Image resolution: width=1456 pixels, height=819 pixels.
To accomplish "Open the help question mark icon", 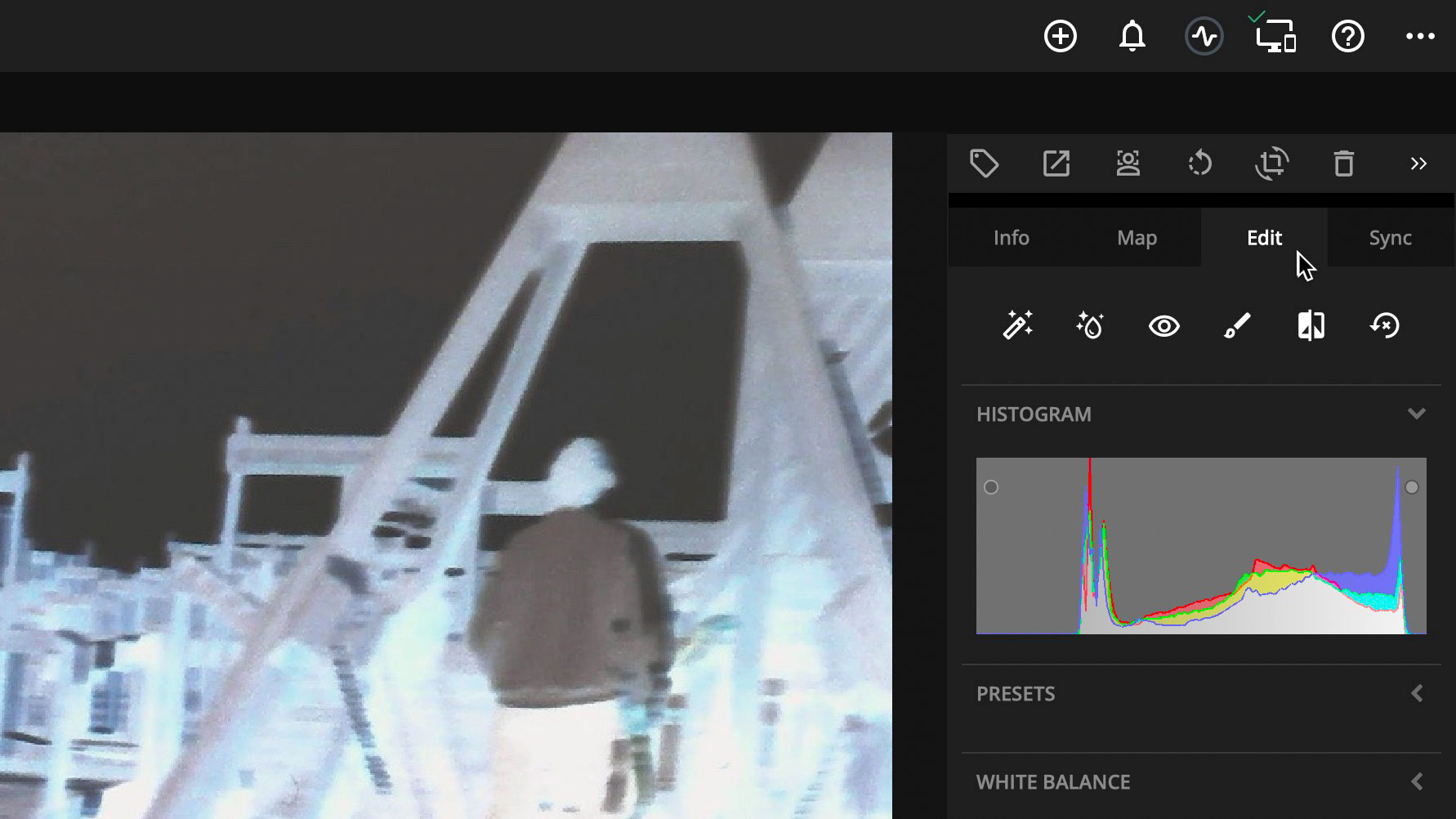I will [1347, 37].
